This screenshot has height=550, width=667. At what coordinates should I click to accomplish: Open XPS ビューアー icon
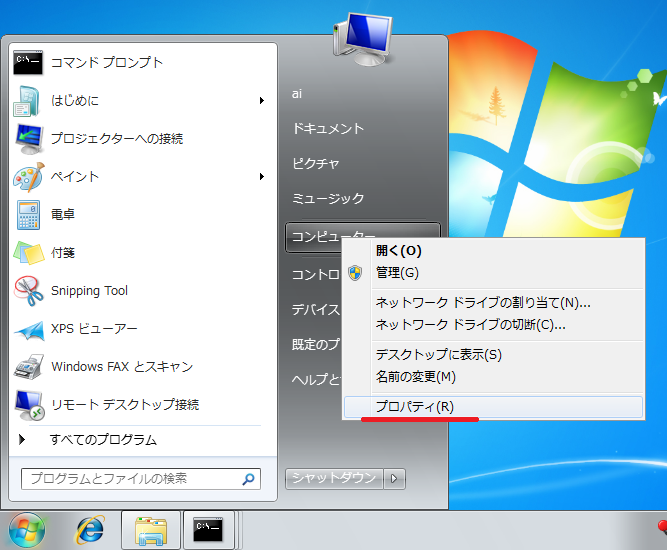click(28, 329)
